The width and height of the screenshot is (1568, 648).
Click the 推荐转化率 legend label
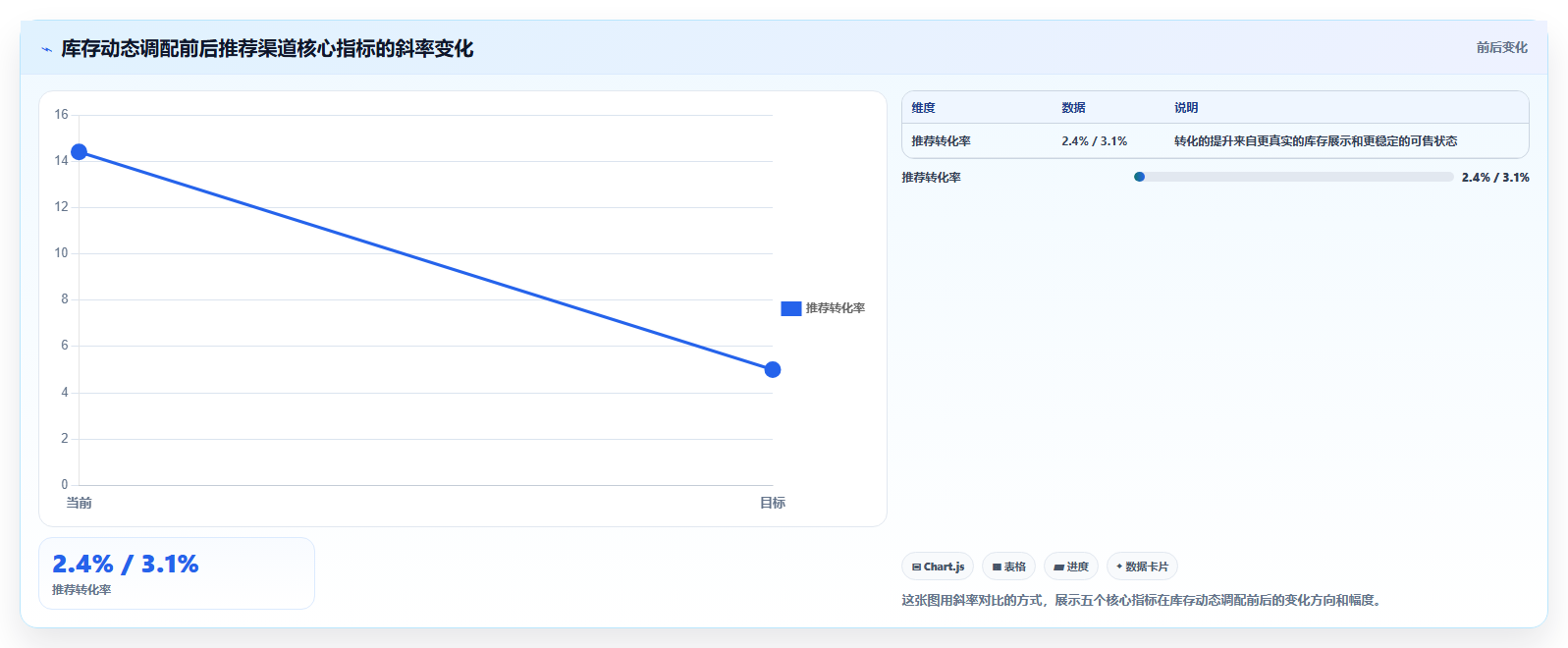[835, 308]
